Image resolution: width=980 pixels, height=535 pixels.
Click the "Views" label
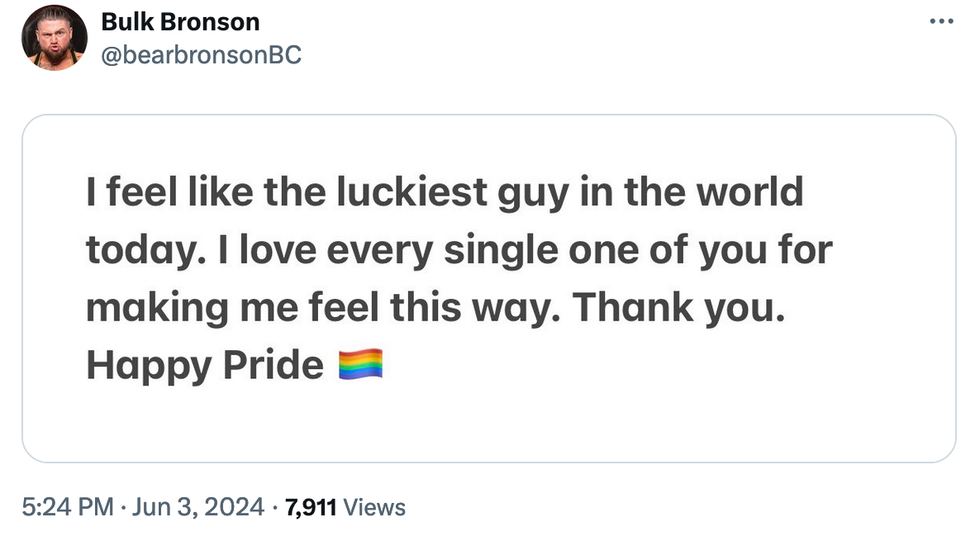374,507
